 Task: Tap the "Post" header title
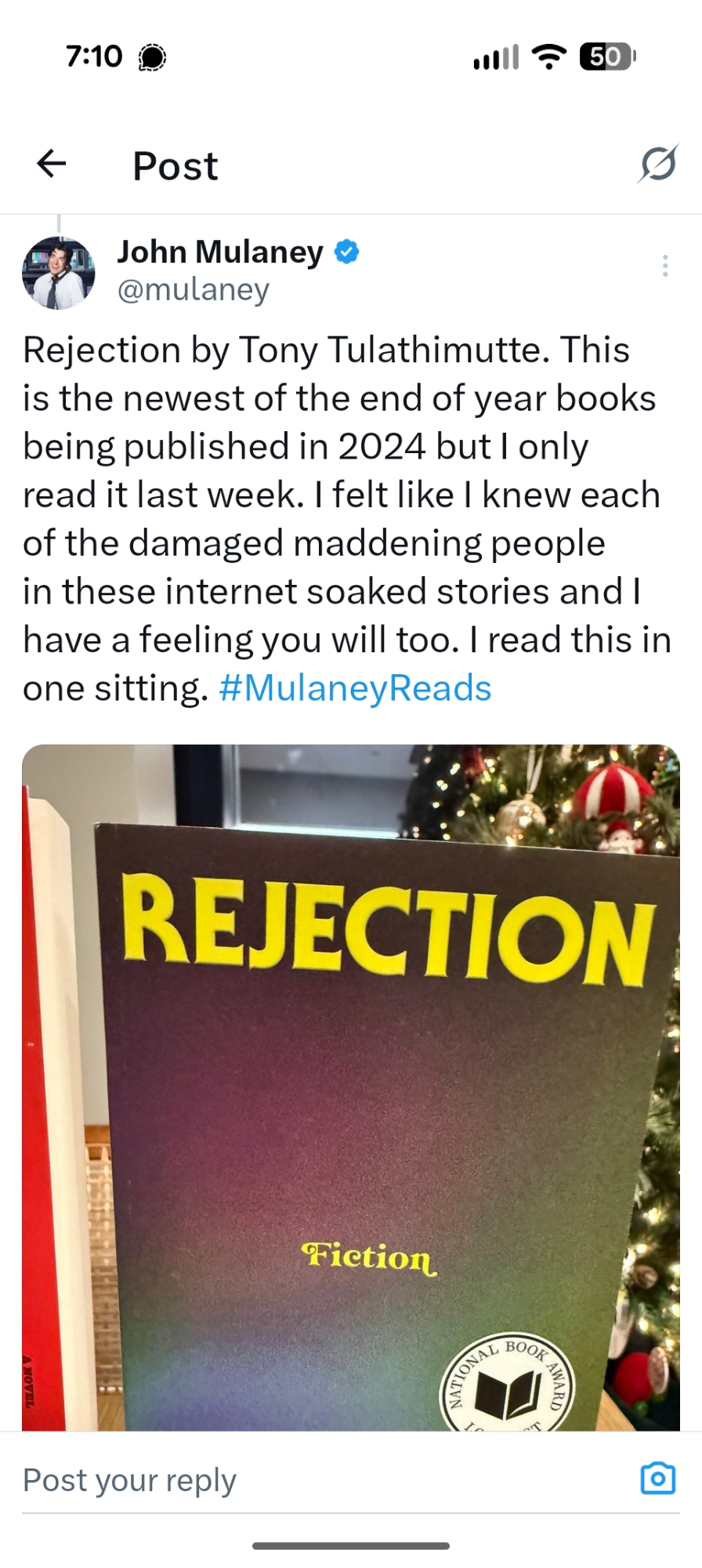pos(175,166)
